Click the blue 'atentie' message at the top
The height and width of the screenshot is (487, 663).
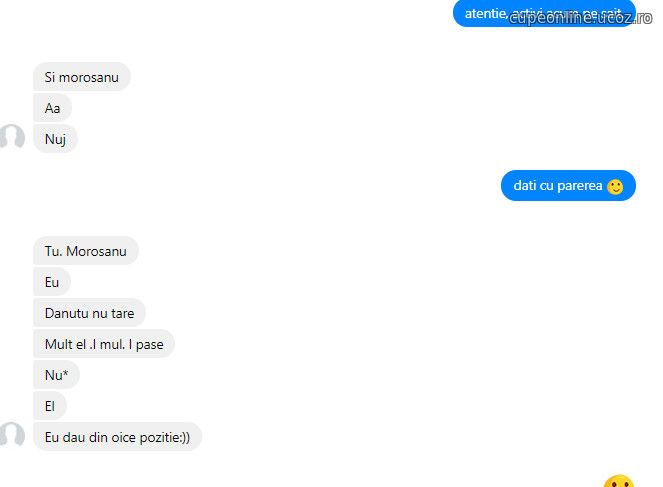[544, 14]
